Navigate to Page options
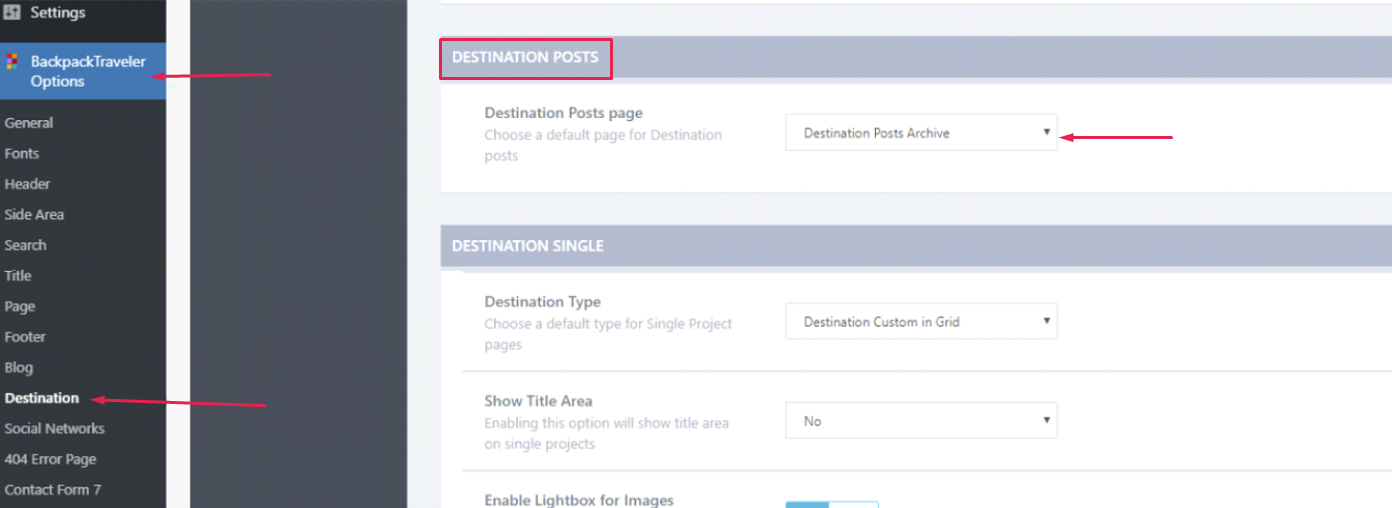This screenshot has height=508, width=1392. (20, 307)
